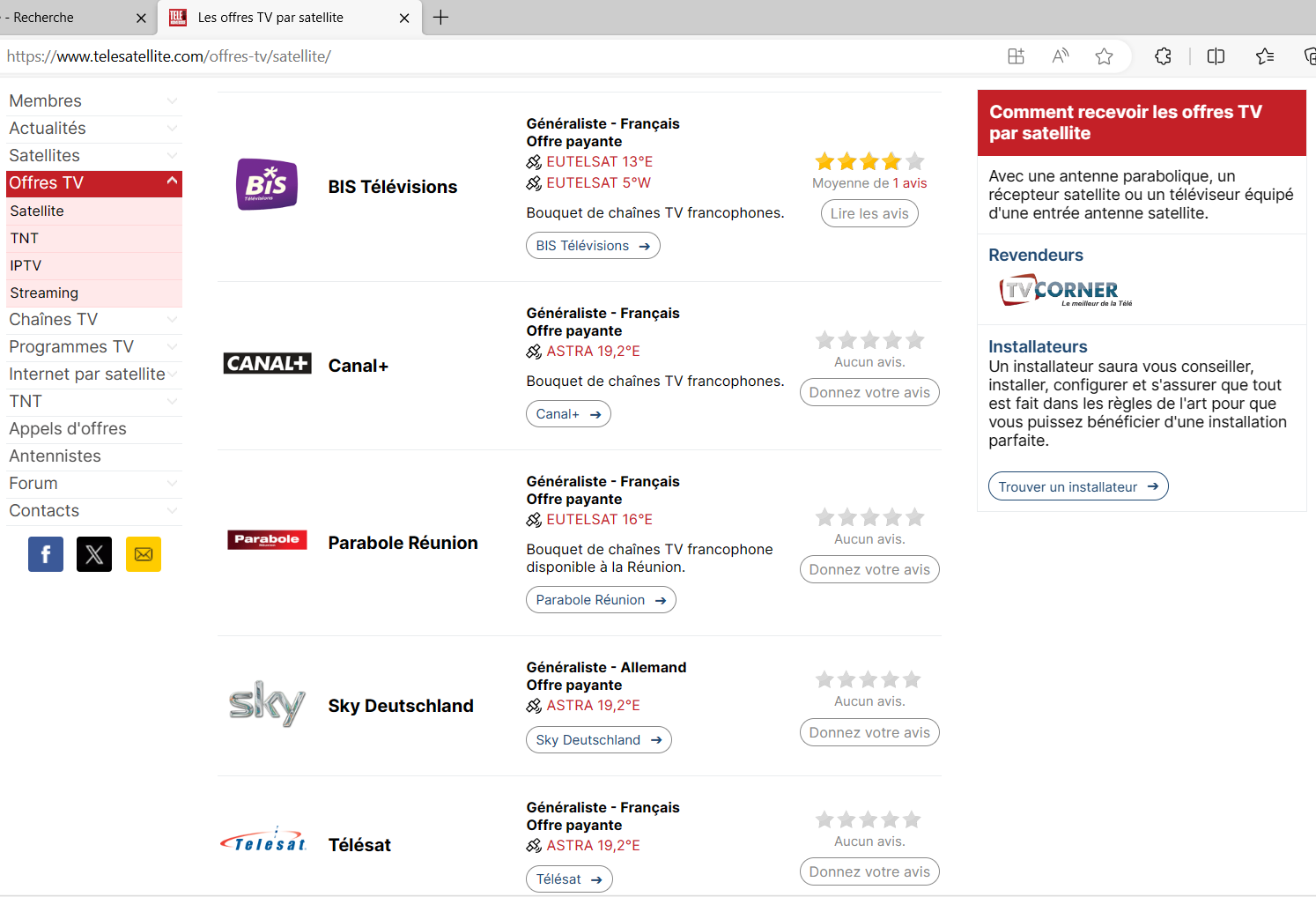The image size is (1316, 897).
Task: Click the BIS Télévisions star rating
Action: click(x=869, y=161)
